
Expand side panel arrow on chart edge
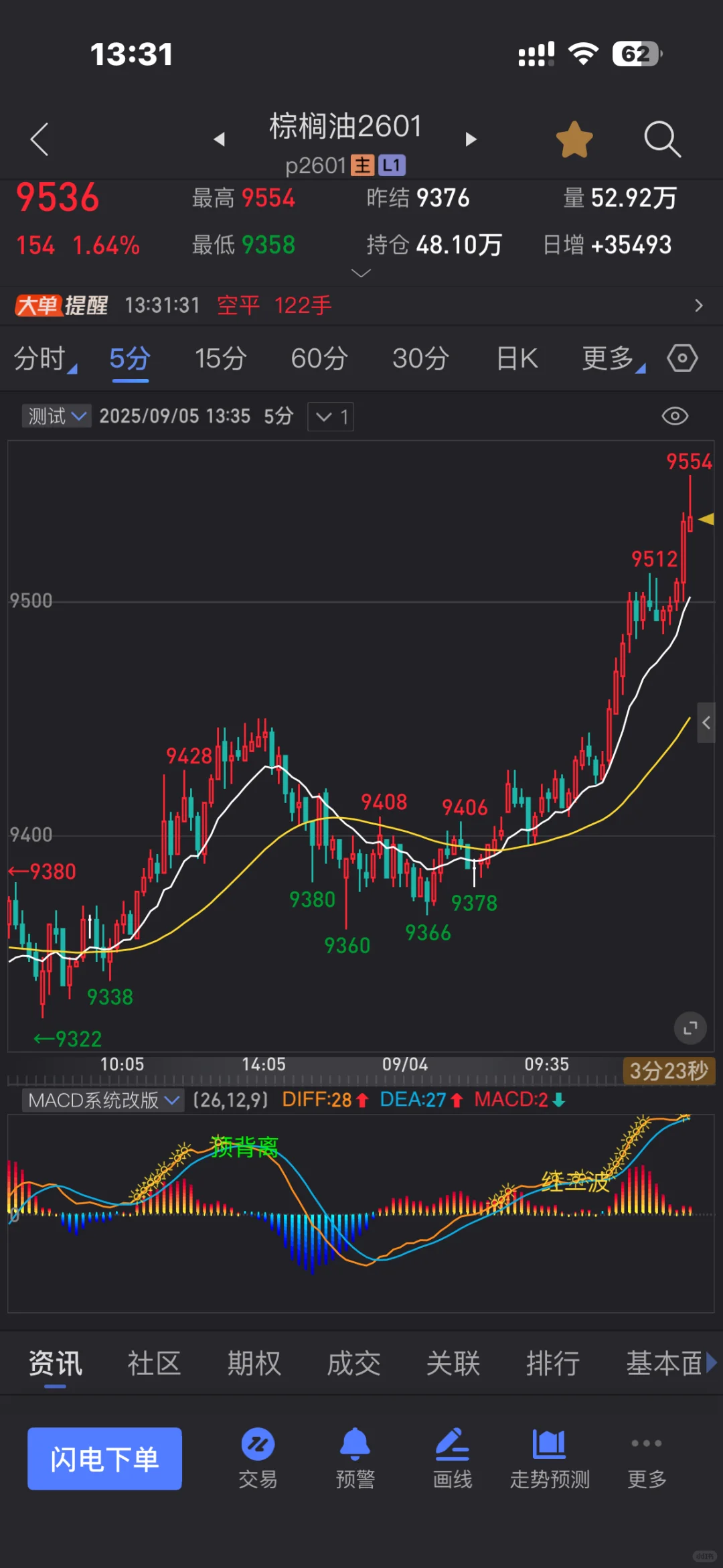point(706,723)
